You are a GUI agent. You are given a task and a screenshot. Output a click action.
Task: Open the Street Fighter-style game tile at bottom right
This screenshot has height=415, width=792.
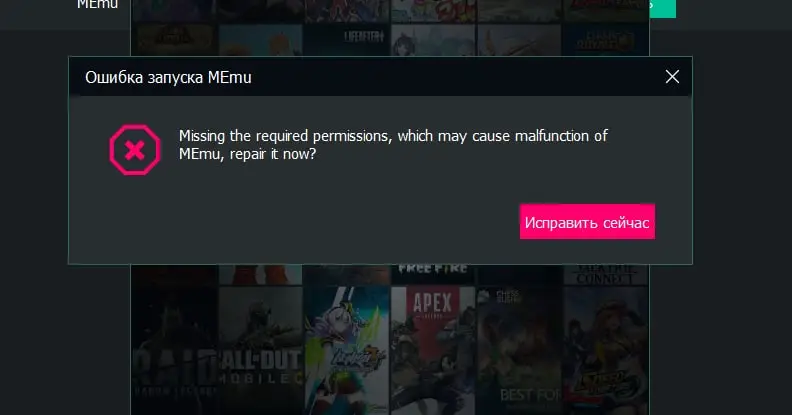click(x=606, y=350)
